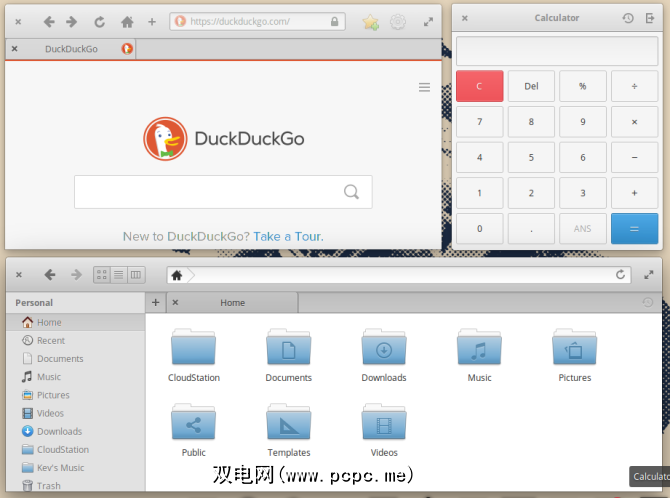Add a new tab in Files
The width and height of the screenshot is (670, 498).
pyautogui.click(x=156, y=303)
